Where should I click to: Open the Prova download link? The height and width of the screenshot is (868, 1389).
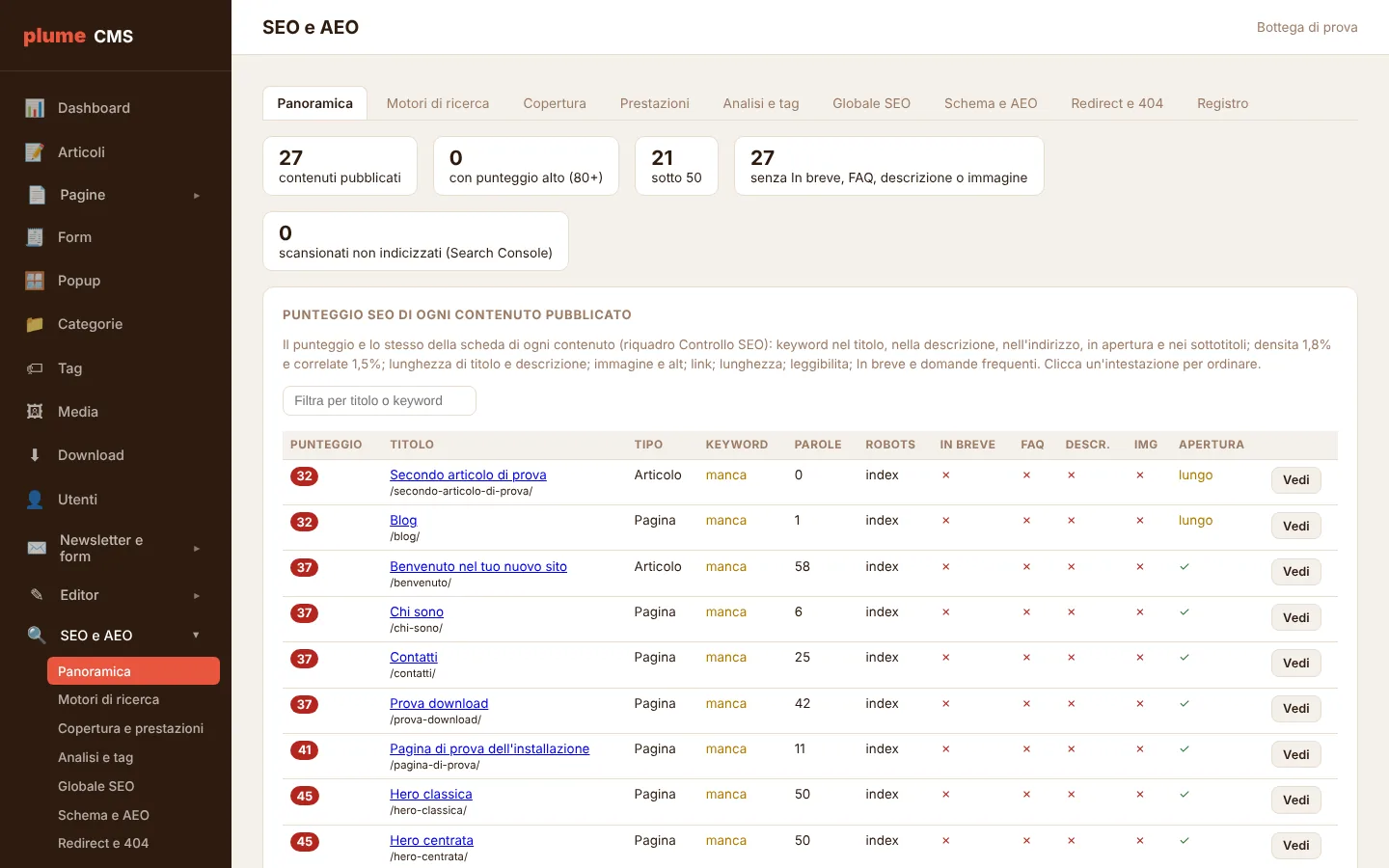tap(439, 703)
